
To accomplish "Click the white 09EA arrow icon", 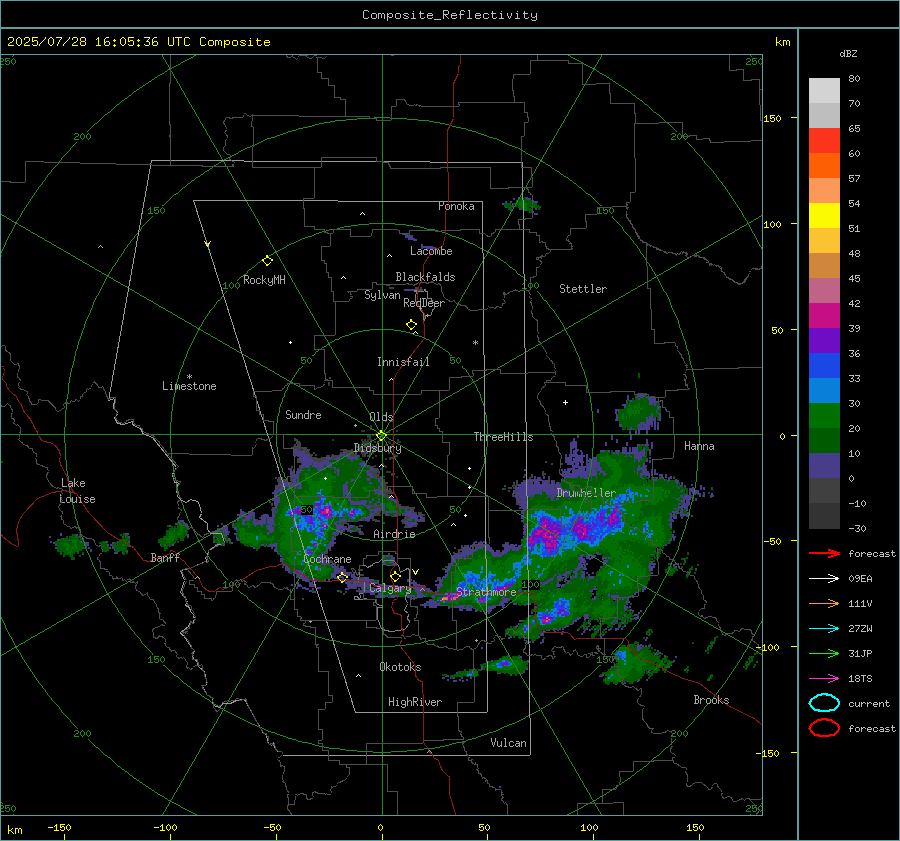I will (824, 578).
